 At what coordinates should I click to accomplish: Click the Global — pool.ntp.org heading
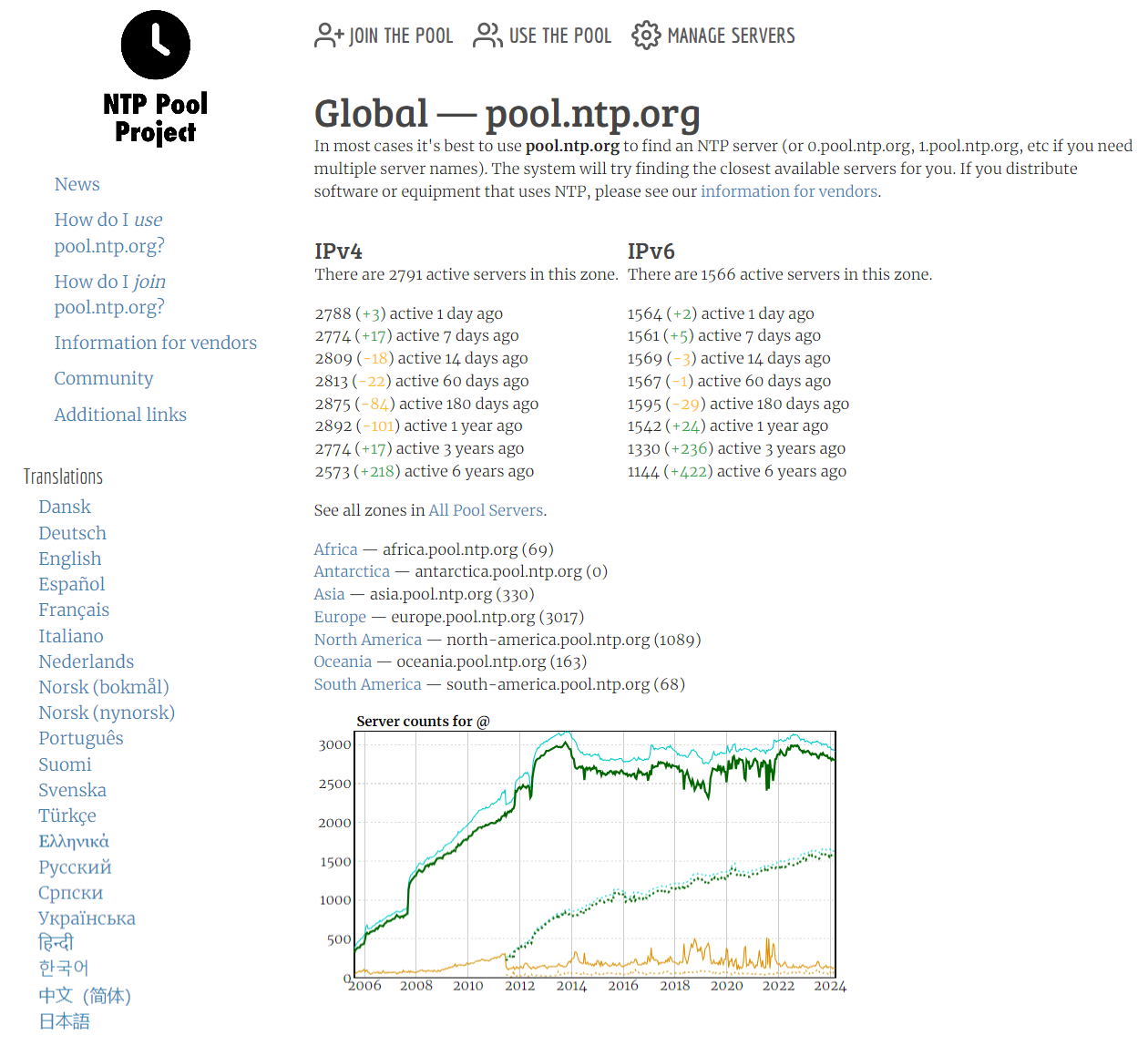507,114
